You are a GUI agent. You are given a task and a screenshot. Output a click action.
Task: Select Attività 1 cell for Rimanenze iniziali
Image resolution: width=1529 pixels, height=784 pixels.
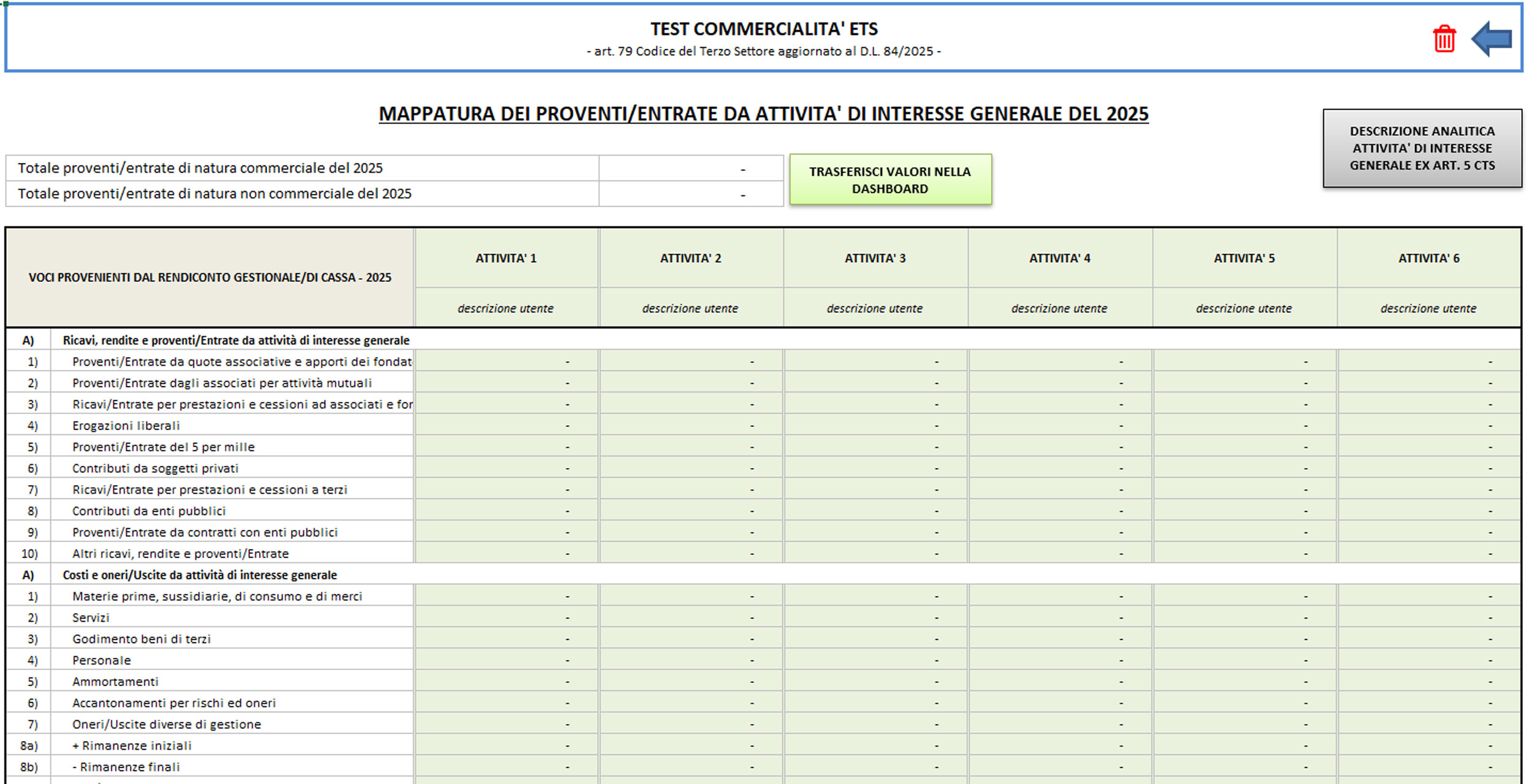coord(506,745)
